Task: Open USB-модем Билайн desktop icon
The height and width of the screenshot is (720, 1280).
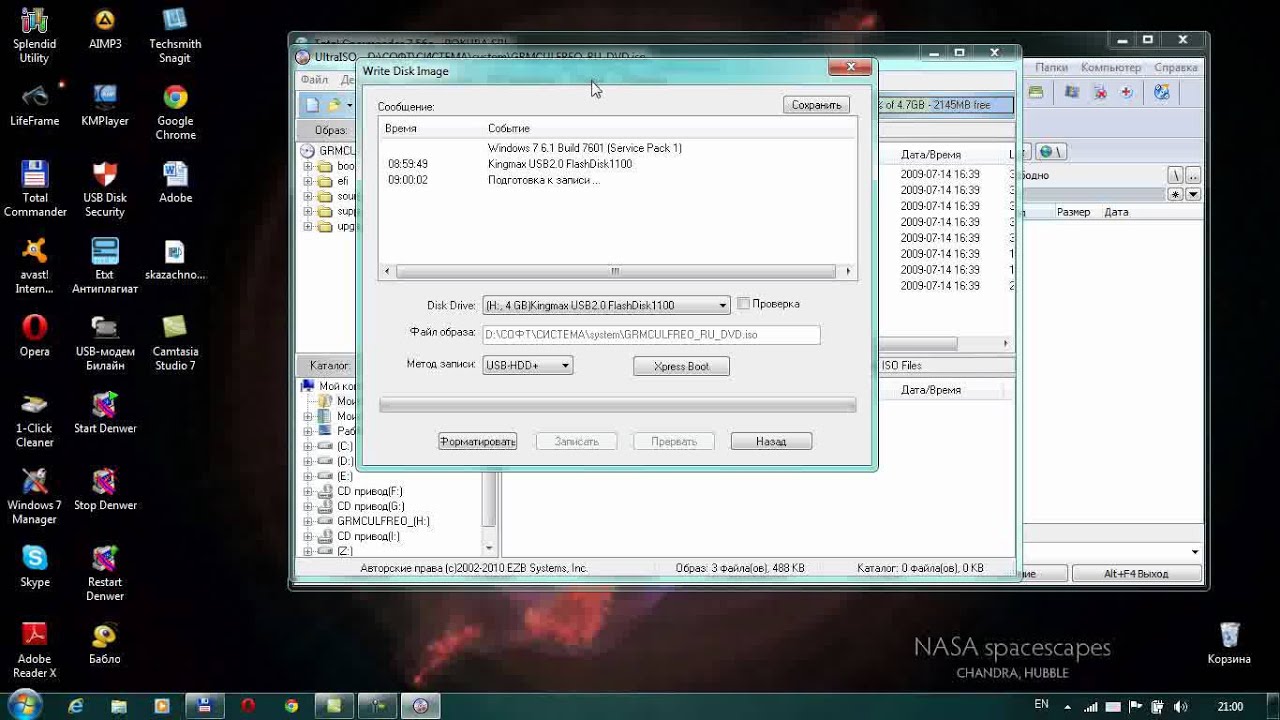Action: point(105,343)
